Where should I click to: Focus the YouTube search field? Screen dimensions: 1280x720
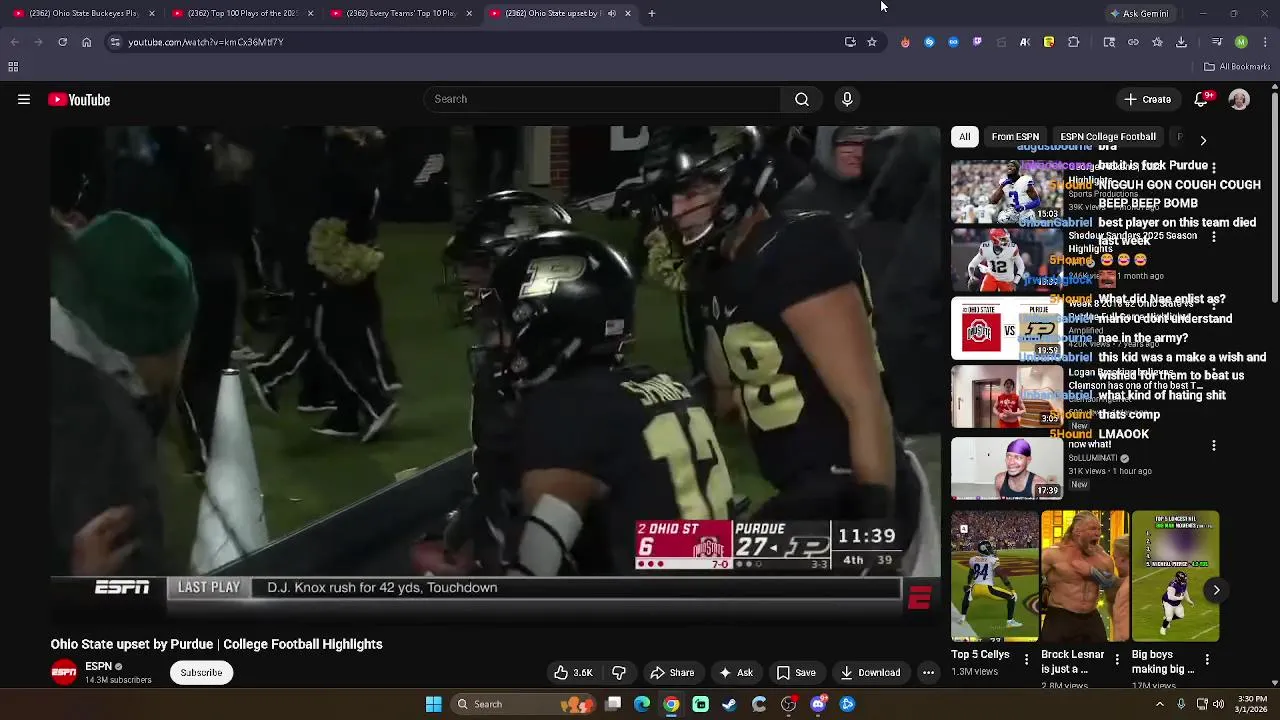tap(602, 99)
